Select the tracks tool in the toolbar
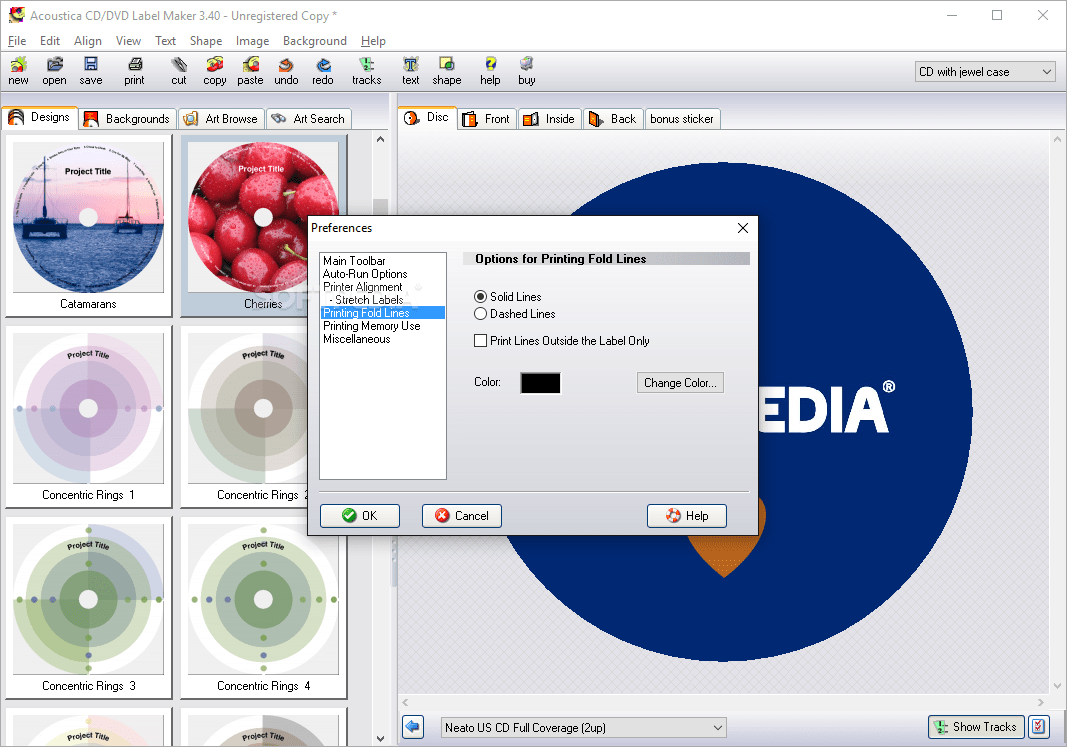 click(367, 70)
